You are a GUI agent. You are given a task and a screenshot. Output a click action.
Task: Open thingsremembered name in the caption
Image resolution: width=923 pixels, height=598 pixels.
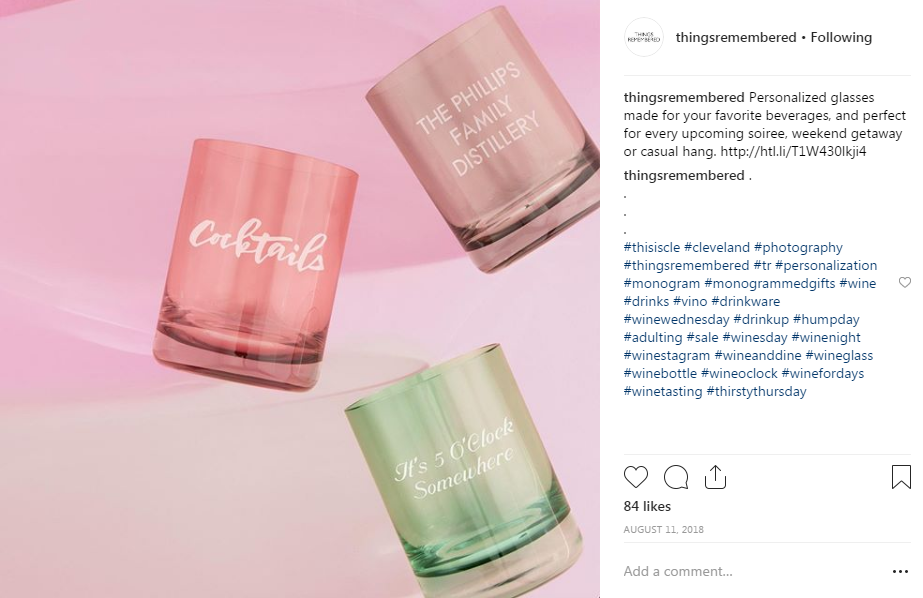(x=684, y=97)
